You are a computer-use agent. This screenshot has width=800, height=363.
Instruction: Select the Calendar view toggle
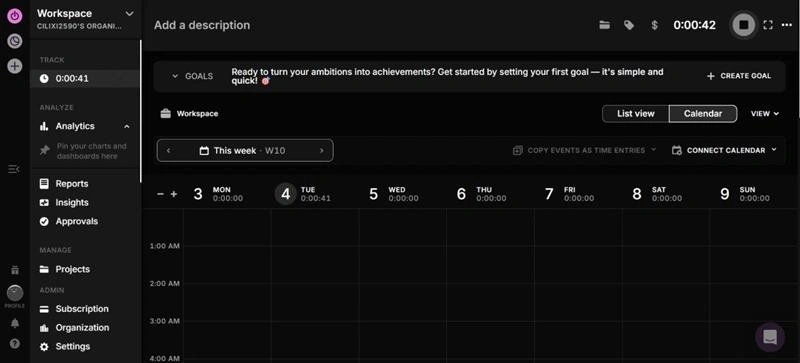(x=703, y=114)
